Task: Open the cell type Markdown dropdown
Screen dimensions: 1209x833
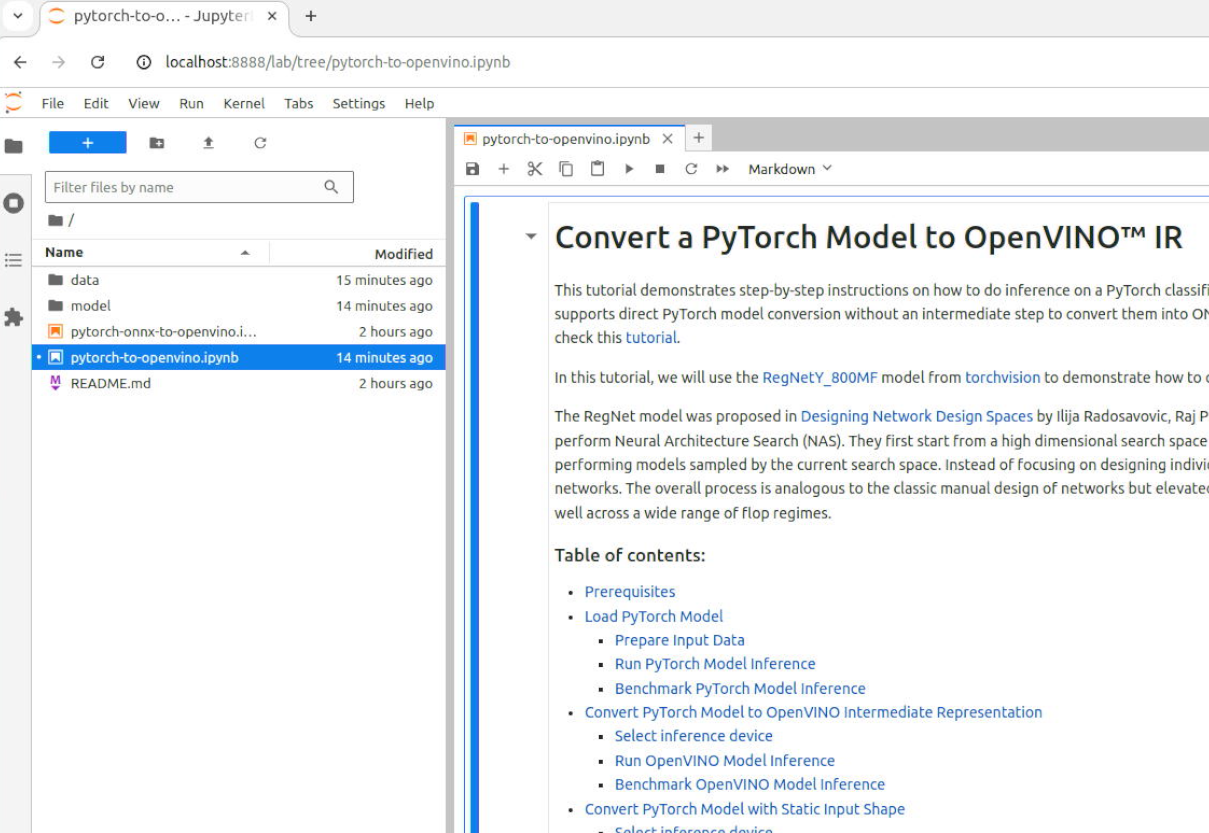Action: pos(790,169)
